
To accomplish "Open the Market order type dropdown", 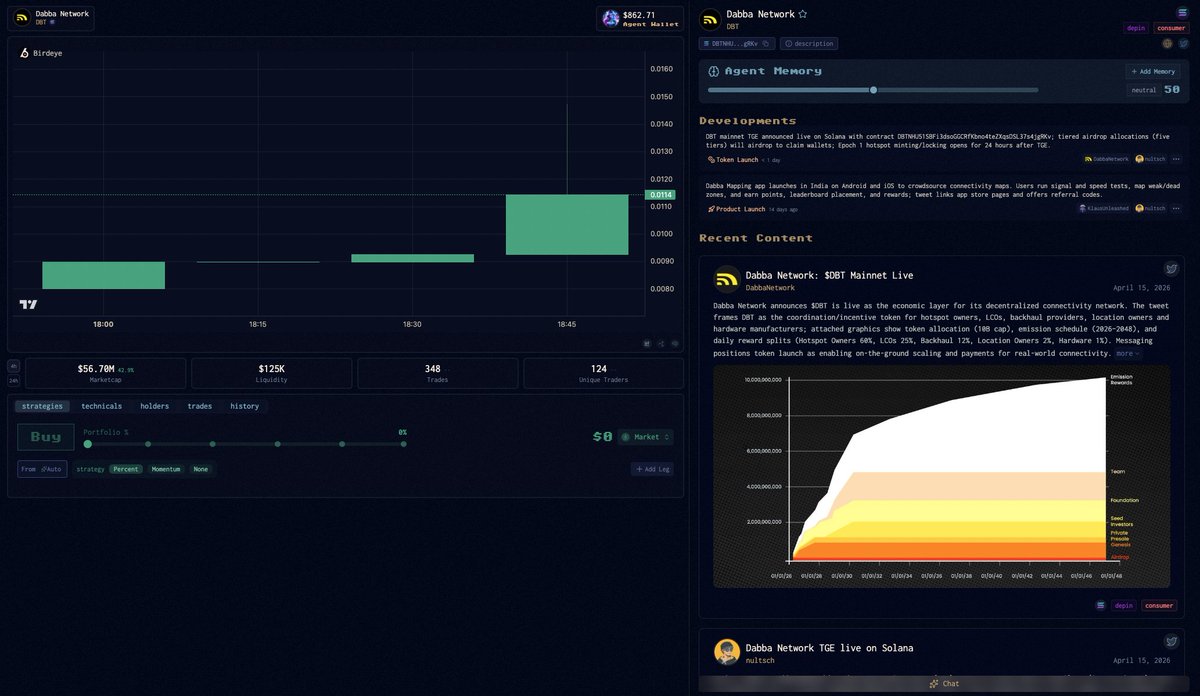I will coord(645,437).
